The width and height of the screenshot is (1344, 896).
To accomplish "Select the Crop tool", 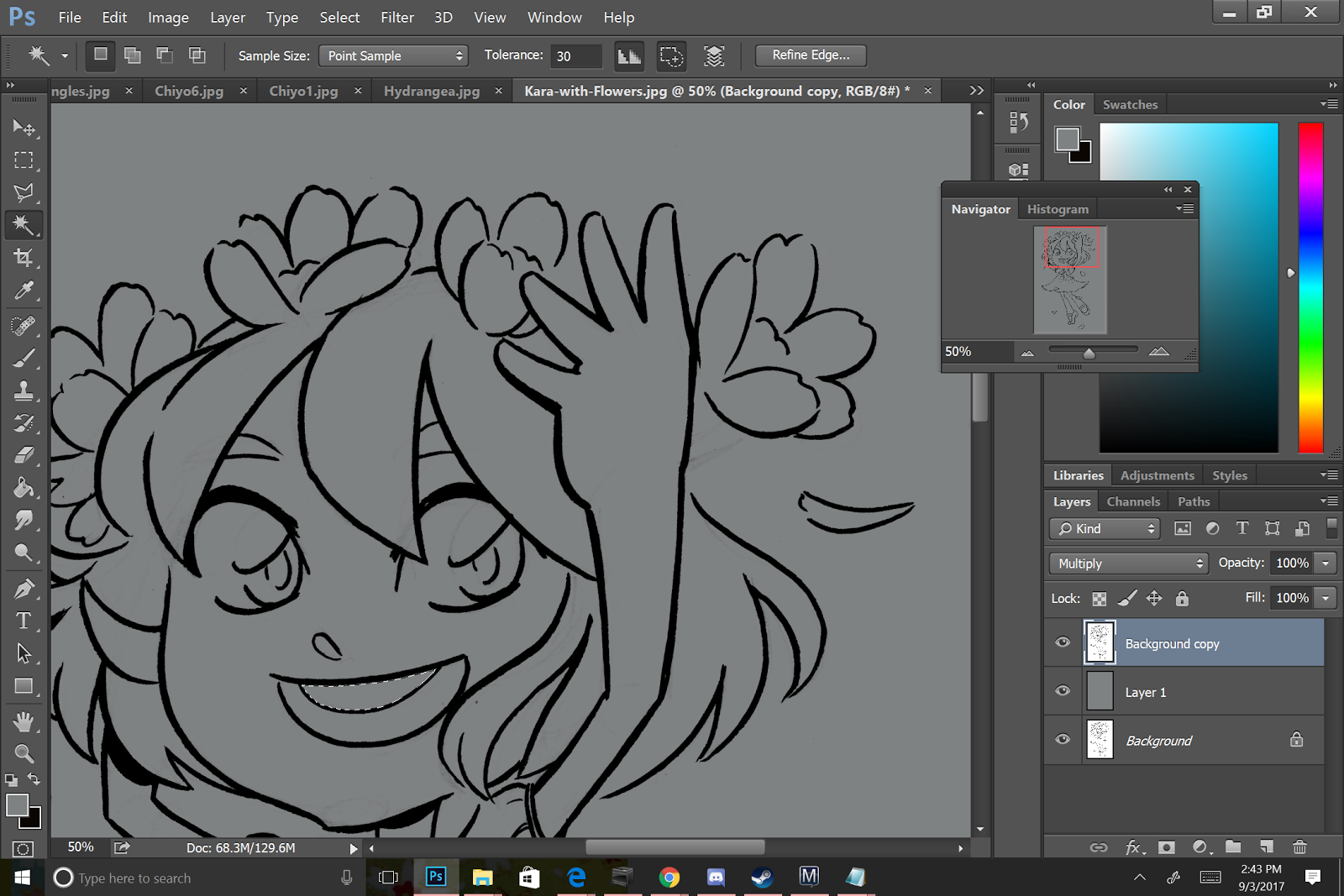I will pos(24,258).
